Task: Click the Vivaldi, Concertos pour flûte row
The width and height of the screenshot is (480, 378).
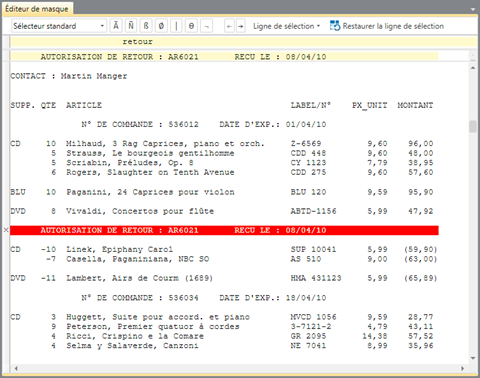Action: tap(222, 211)
